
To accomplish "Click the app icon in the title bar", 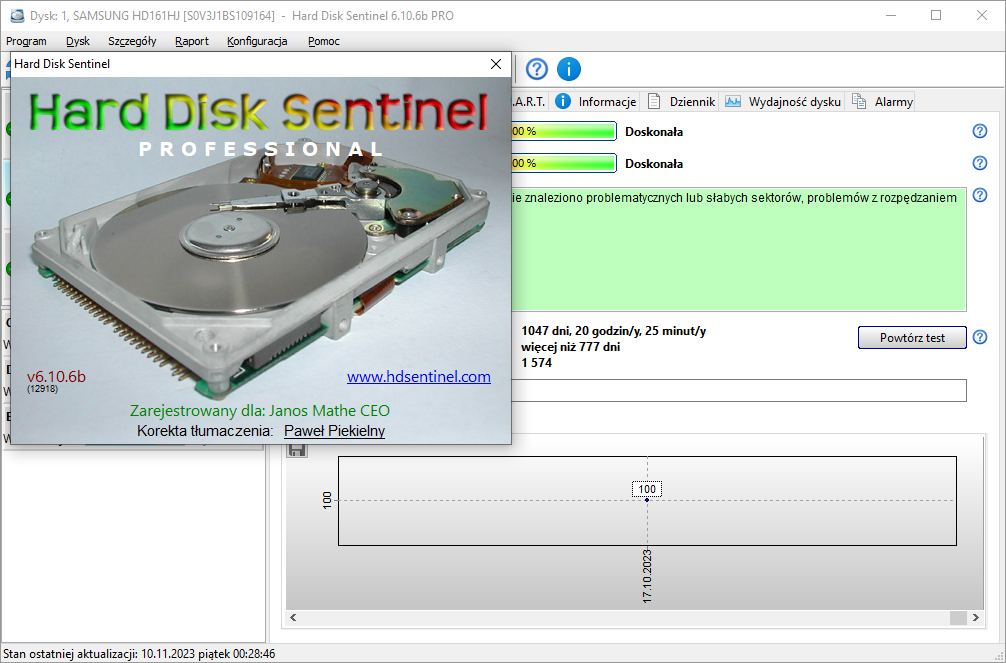I will [17, 15].
